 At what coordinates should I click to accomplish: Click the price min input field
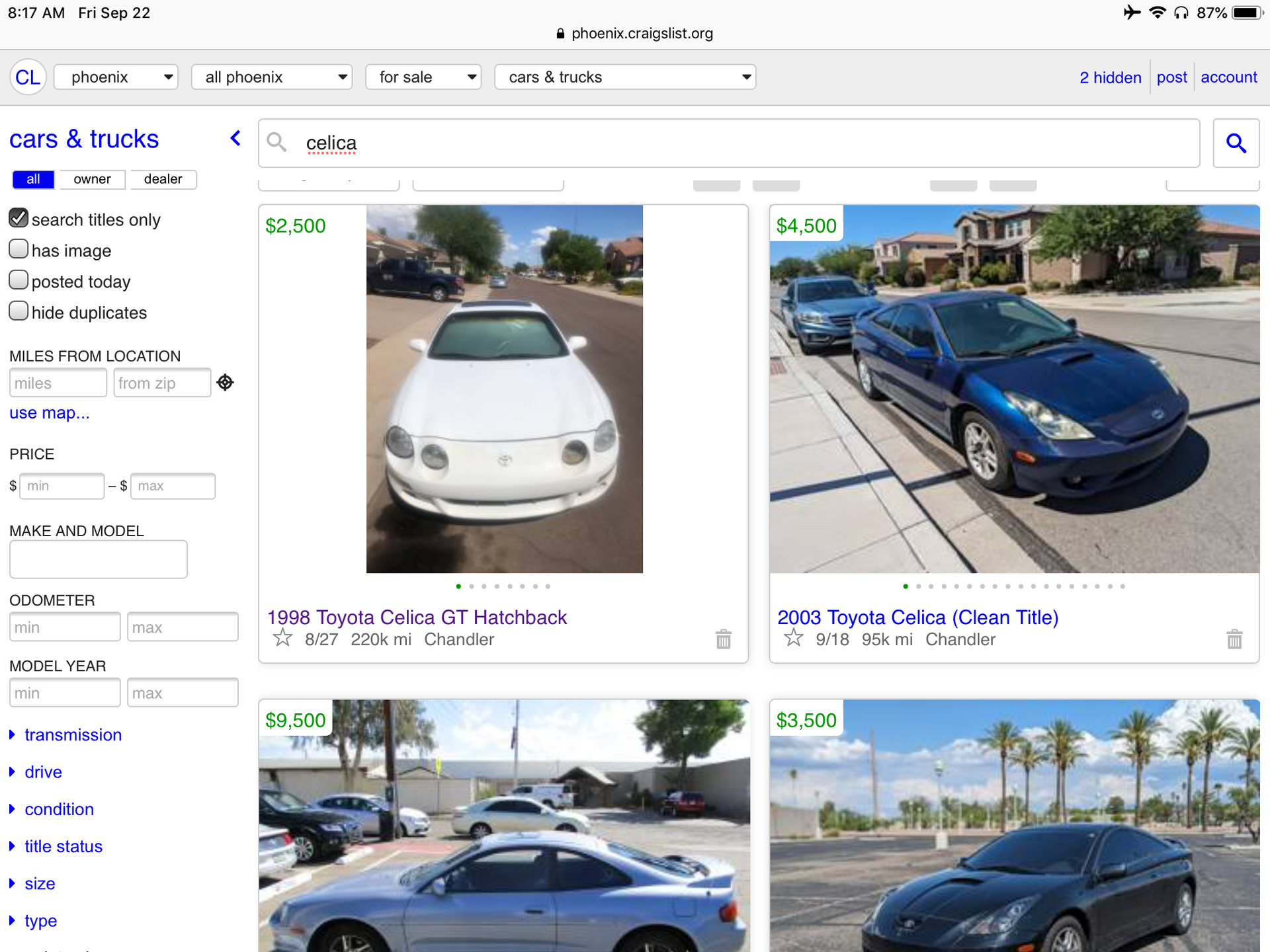click(62, 486)
